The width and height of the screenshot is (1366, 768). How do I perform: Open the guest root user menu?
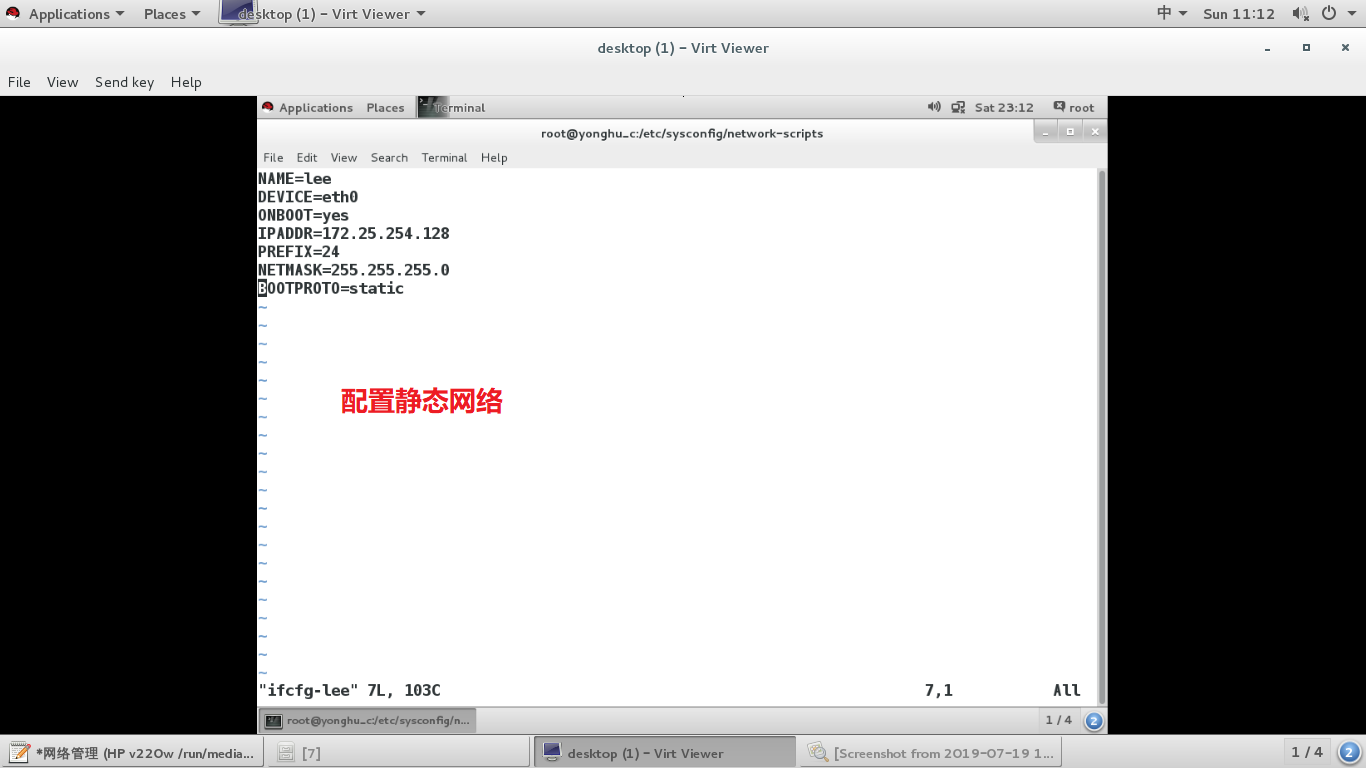point(1074,107)
